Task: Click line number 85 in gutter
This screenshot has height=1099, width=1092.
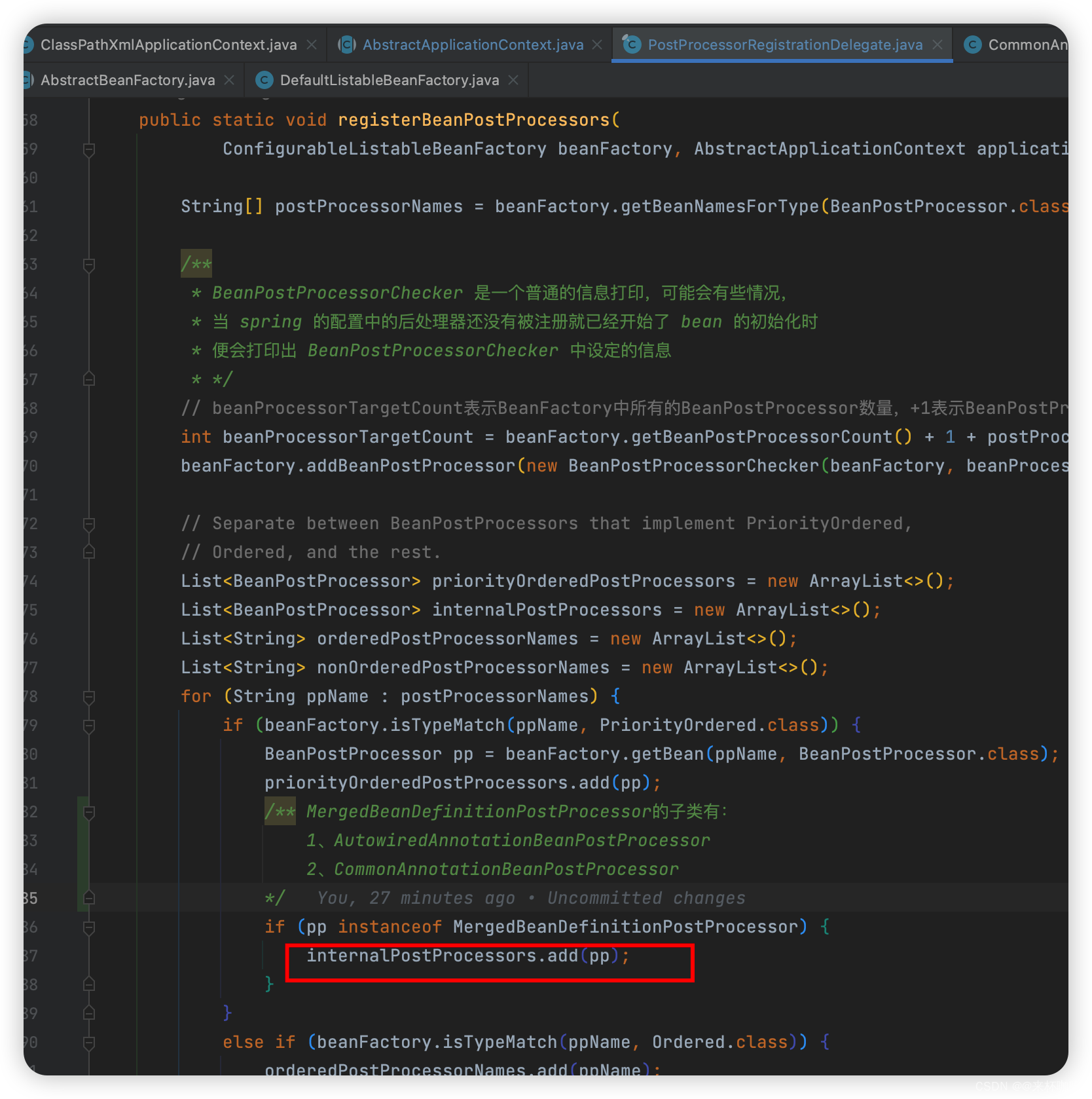Action: tap(30, 898)
